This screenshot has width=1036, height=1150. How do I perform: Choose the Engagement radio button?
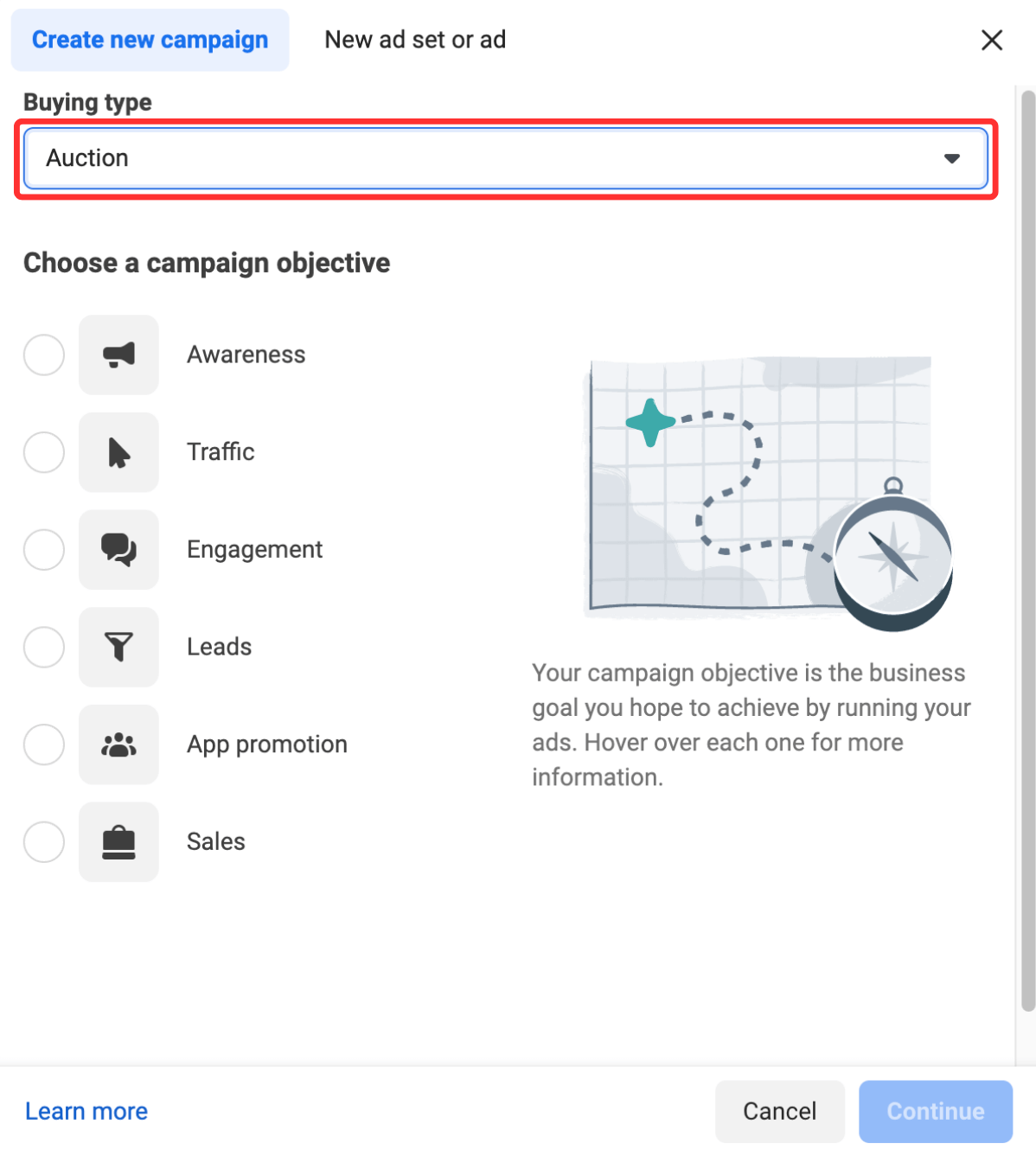(x=44, y=550)
